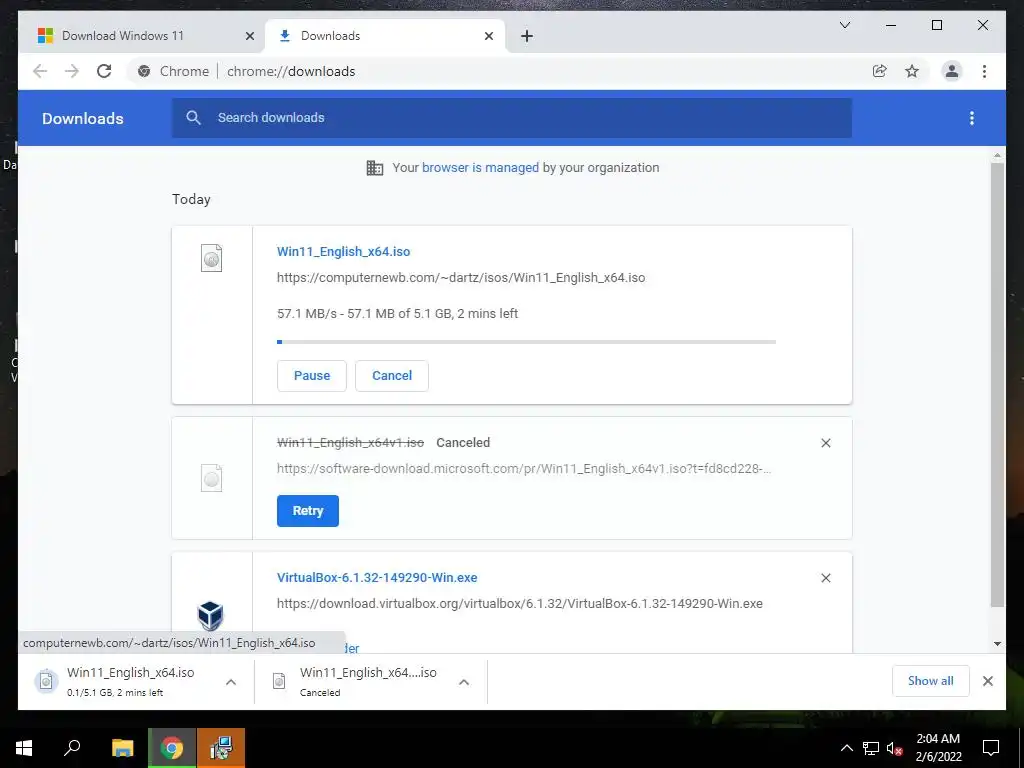Cancel the Win11_English_x64.iso download

392,376
